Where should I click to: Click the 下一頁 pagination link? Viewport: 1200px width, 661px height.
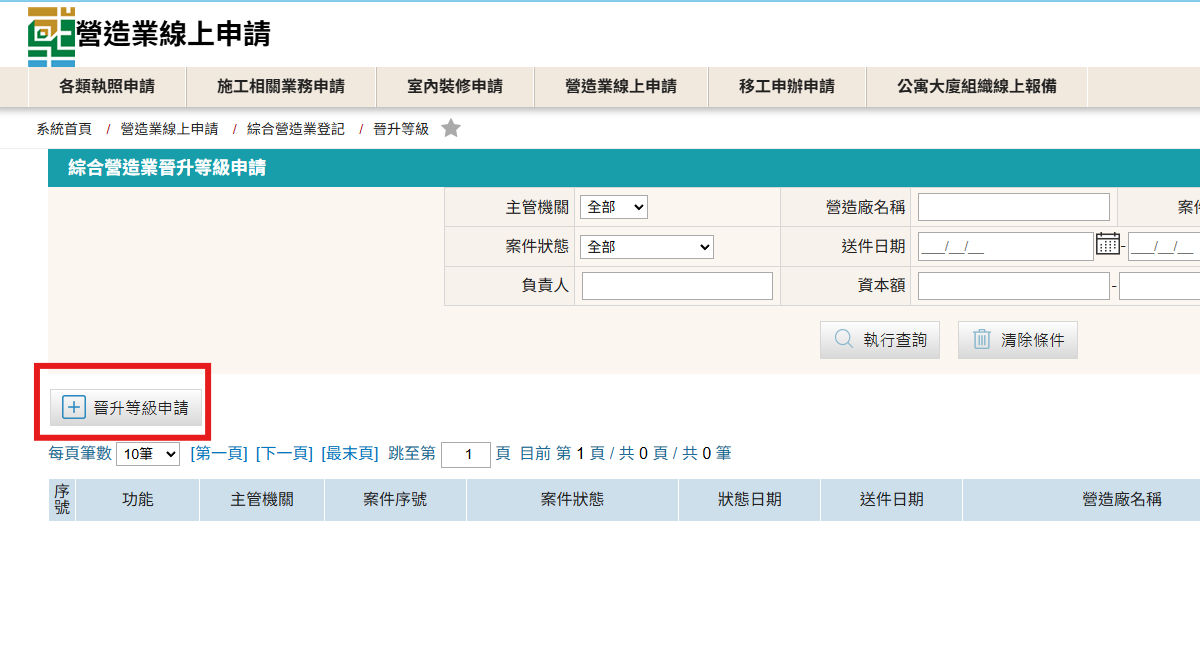pos(284,453)
